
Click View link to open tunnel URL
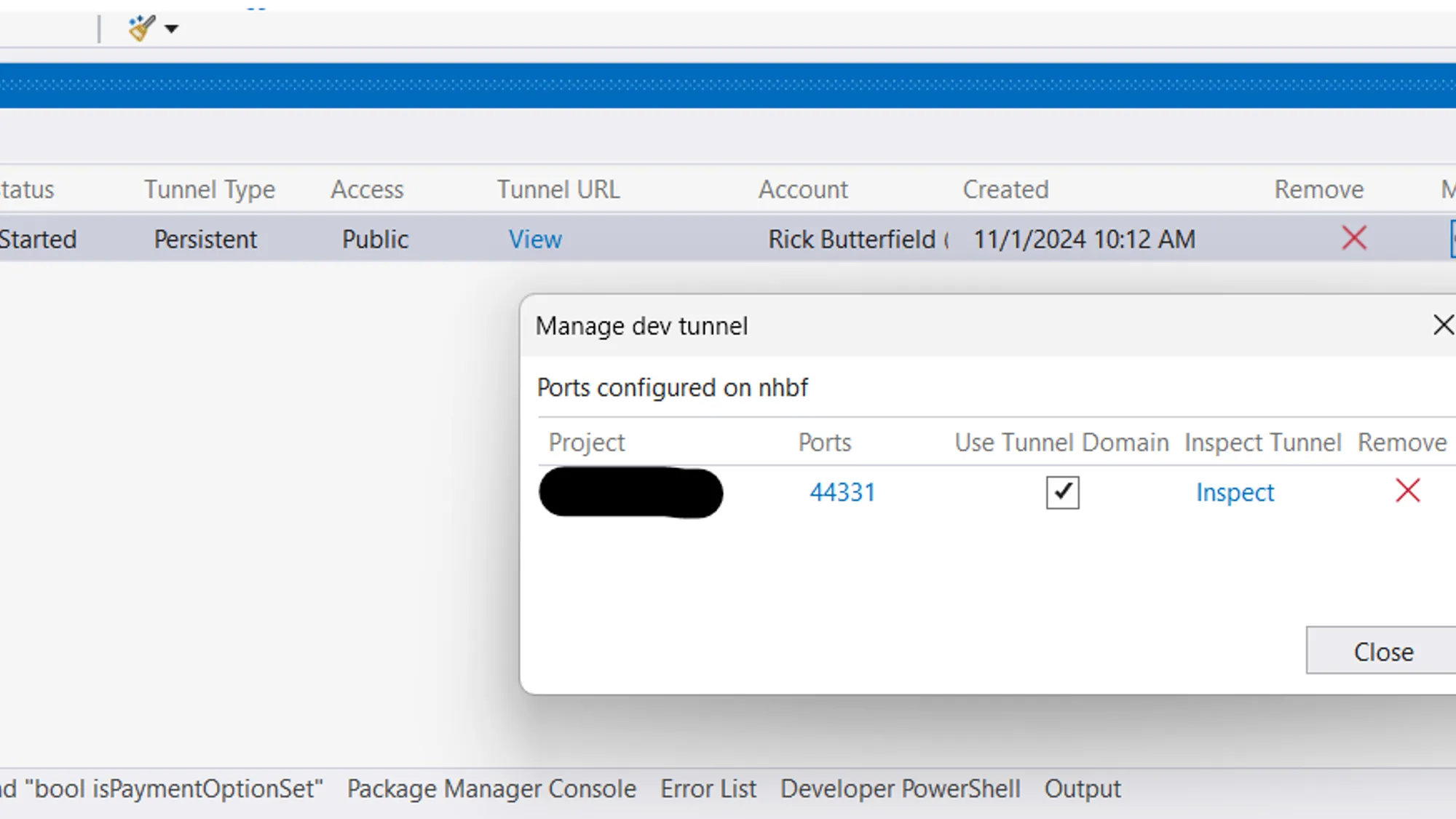(535, 238)
